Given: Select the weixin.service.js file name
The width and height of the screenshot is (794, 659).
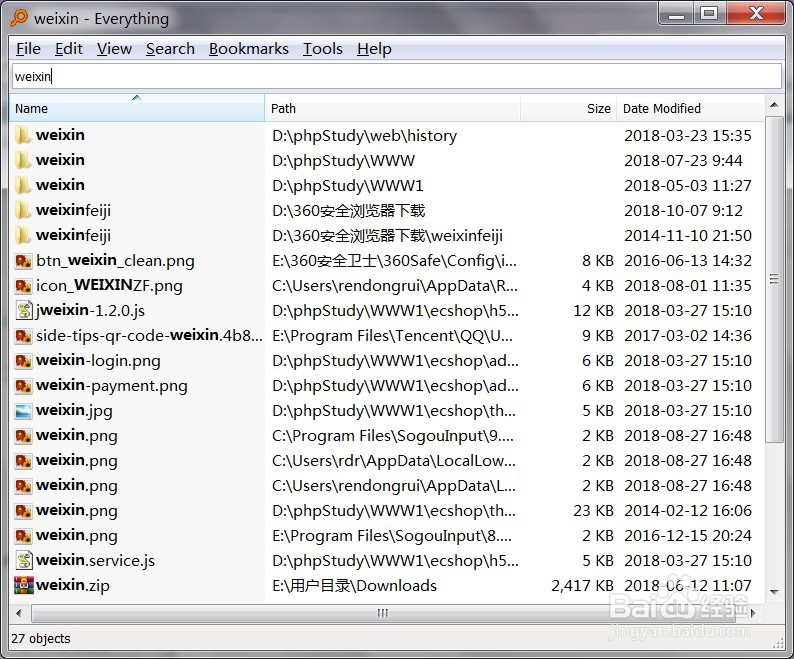Looking at the screenshot, I should tap(95, 560).
